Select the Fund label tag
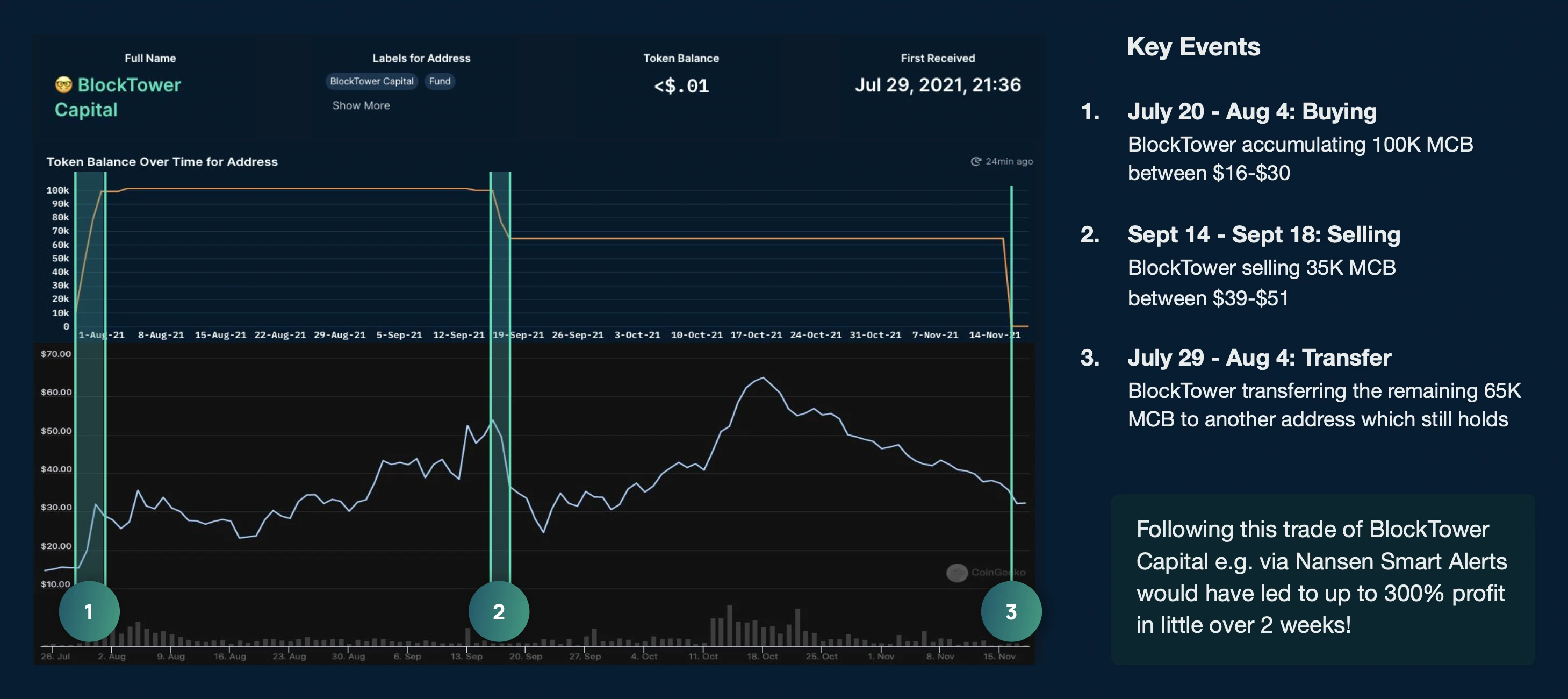Image resolution: width=1568 pixels, height=699 pixels. (x=440, y=81)
